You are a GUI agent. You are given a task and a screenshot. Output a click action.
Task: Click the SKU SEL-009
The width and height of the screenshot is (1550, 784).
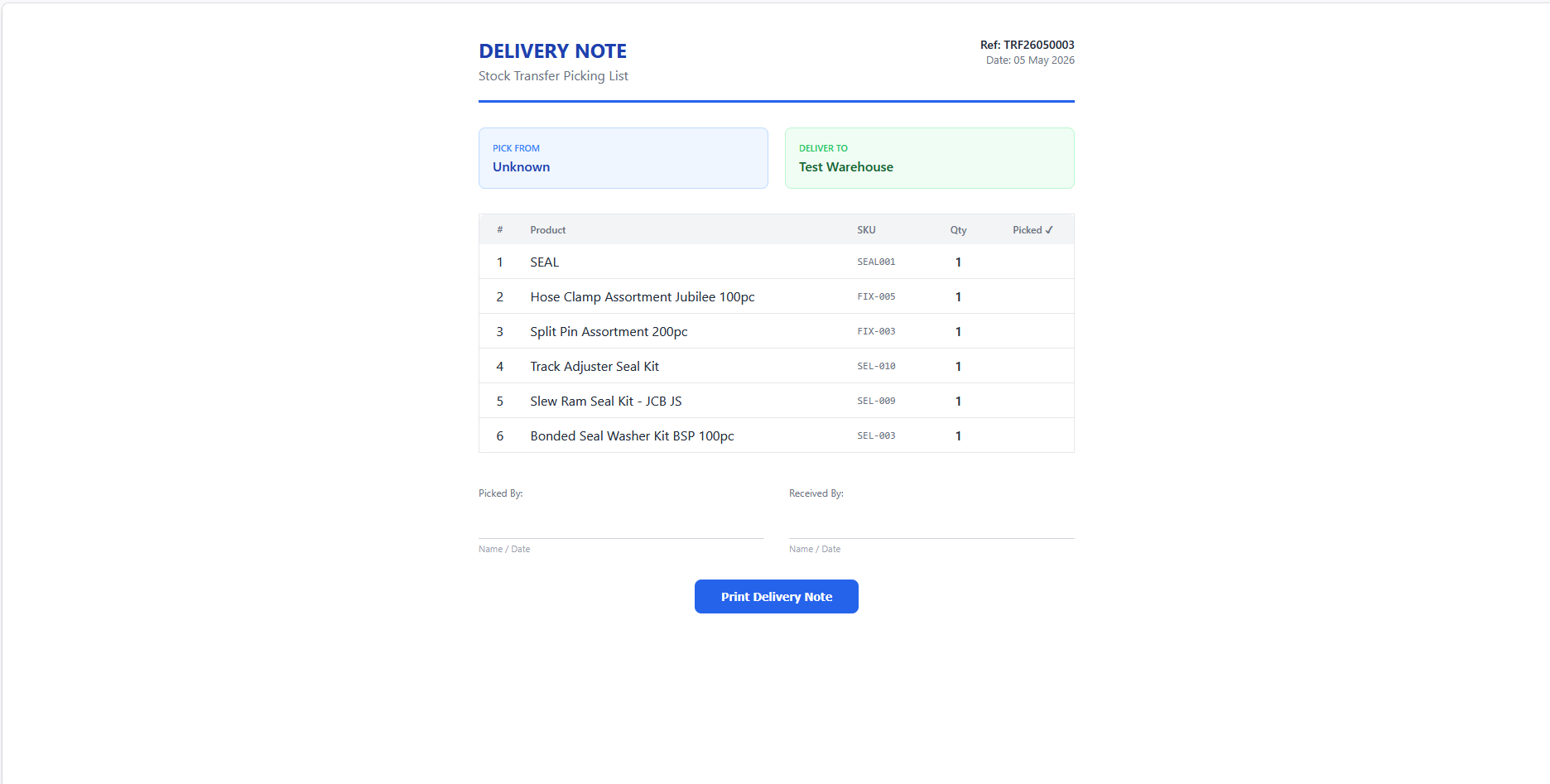(876, 401)
